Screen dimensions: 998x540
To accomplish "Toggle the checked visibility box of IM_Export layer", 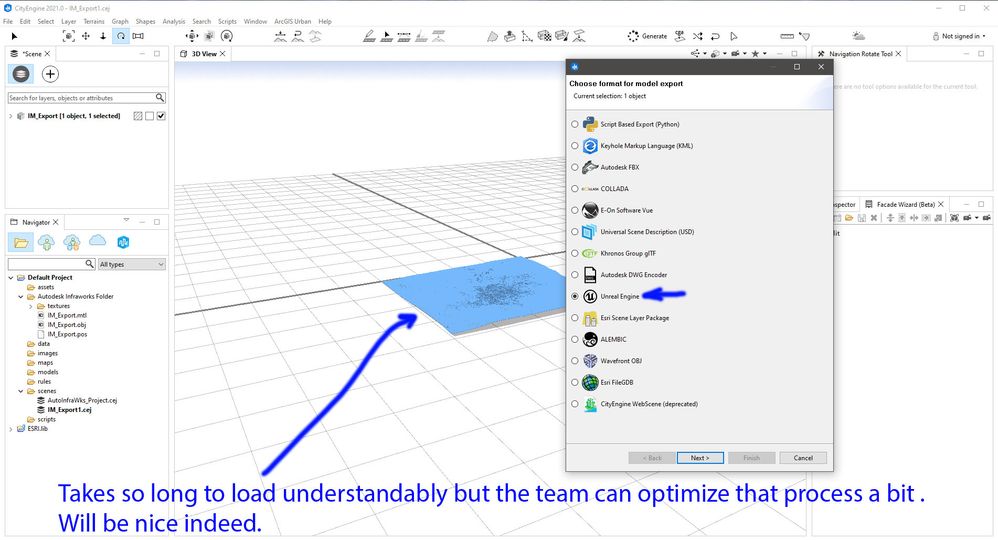I will [161, 116].
